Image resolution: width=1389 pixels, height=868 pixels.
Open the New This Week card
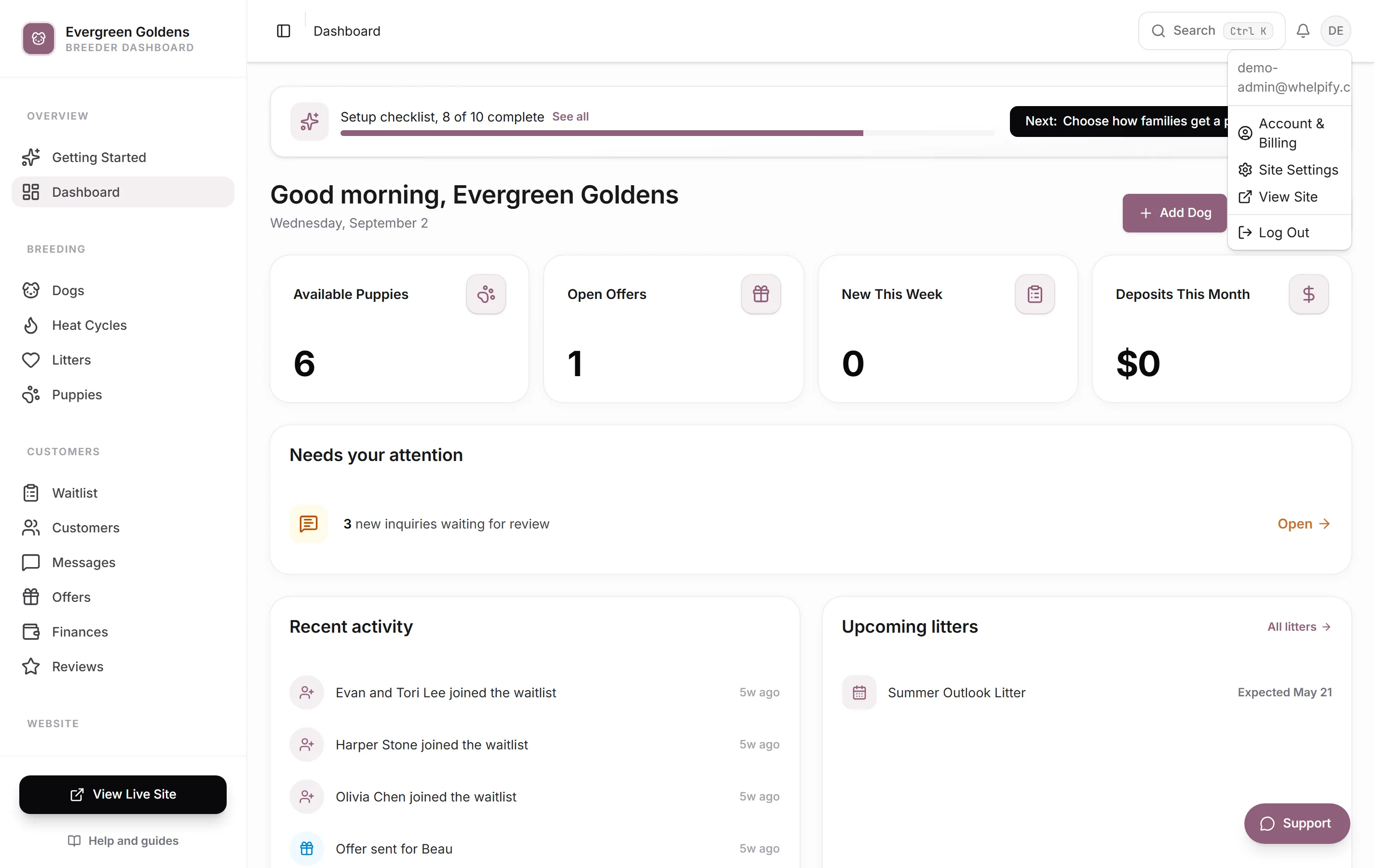point(948,329)
